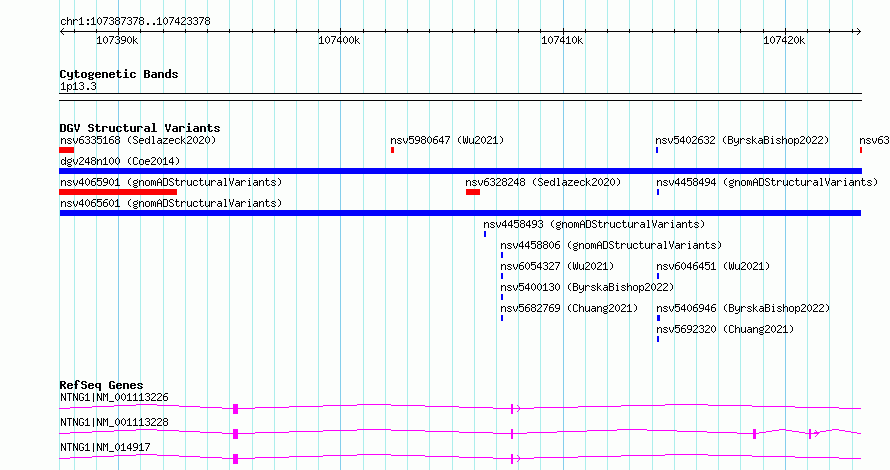
Task: Open nsv5402632 (ByrskaBishop2022) variant
Action: (x=742, y=140)
